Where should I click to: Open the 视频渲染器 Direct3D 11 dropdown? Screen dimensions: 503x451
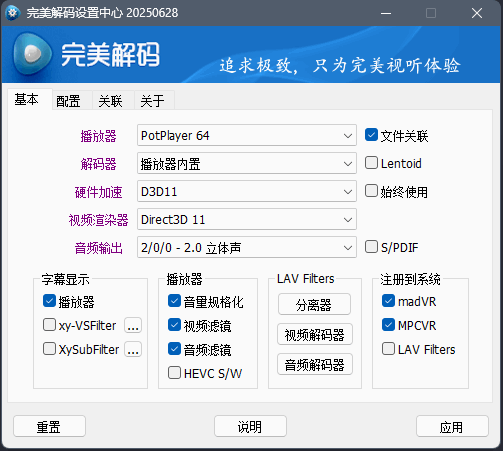(247, 219)
